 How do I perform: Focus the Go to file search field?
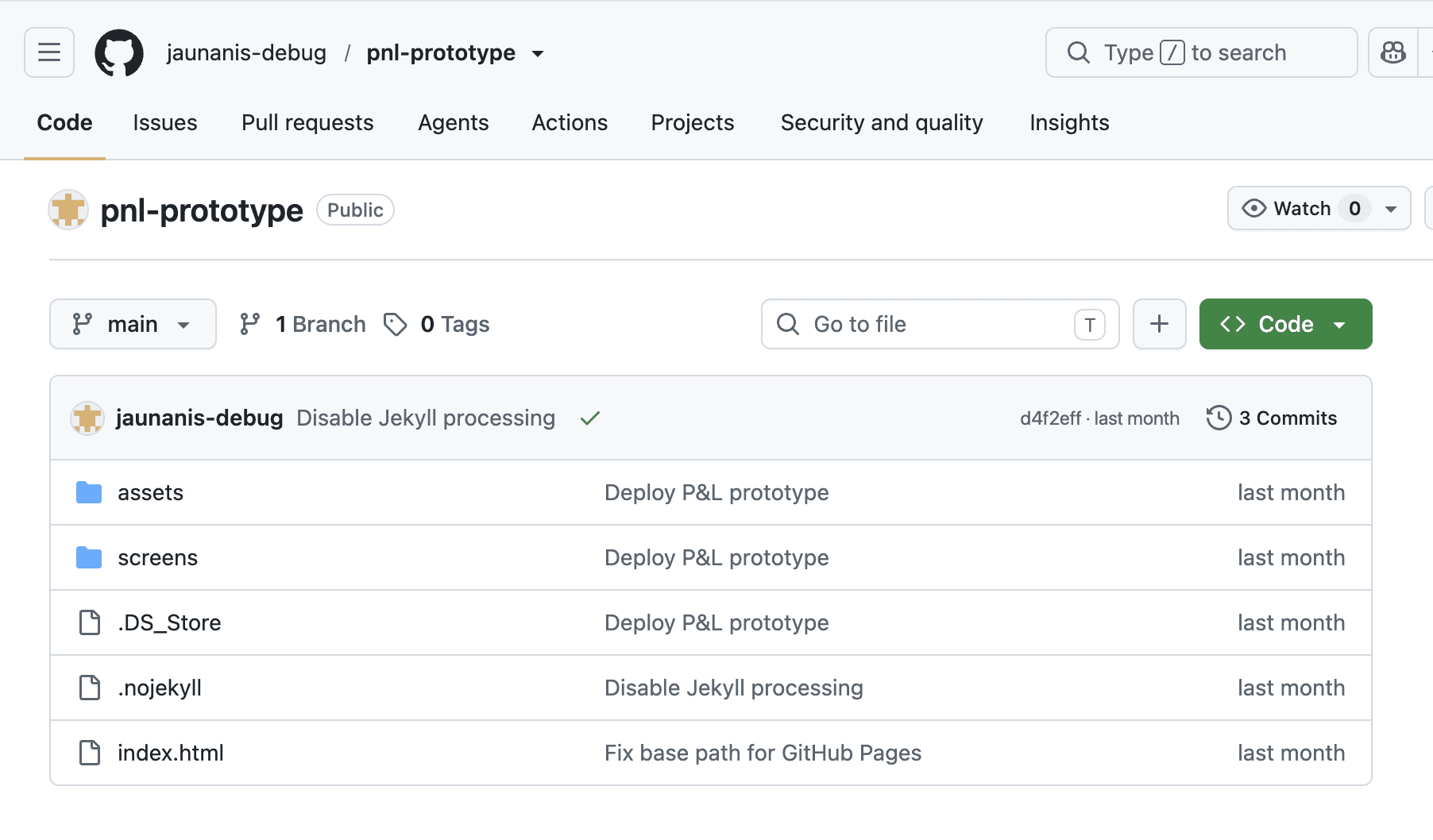(941, 324)
